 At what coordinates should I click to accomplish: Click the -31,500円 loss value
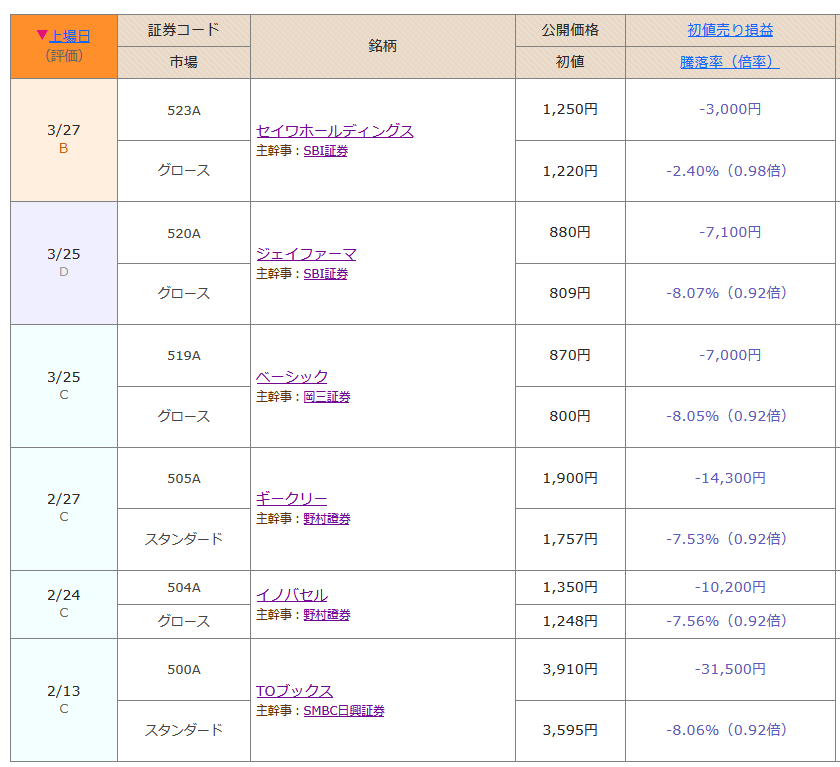[x=730, y=669]
